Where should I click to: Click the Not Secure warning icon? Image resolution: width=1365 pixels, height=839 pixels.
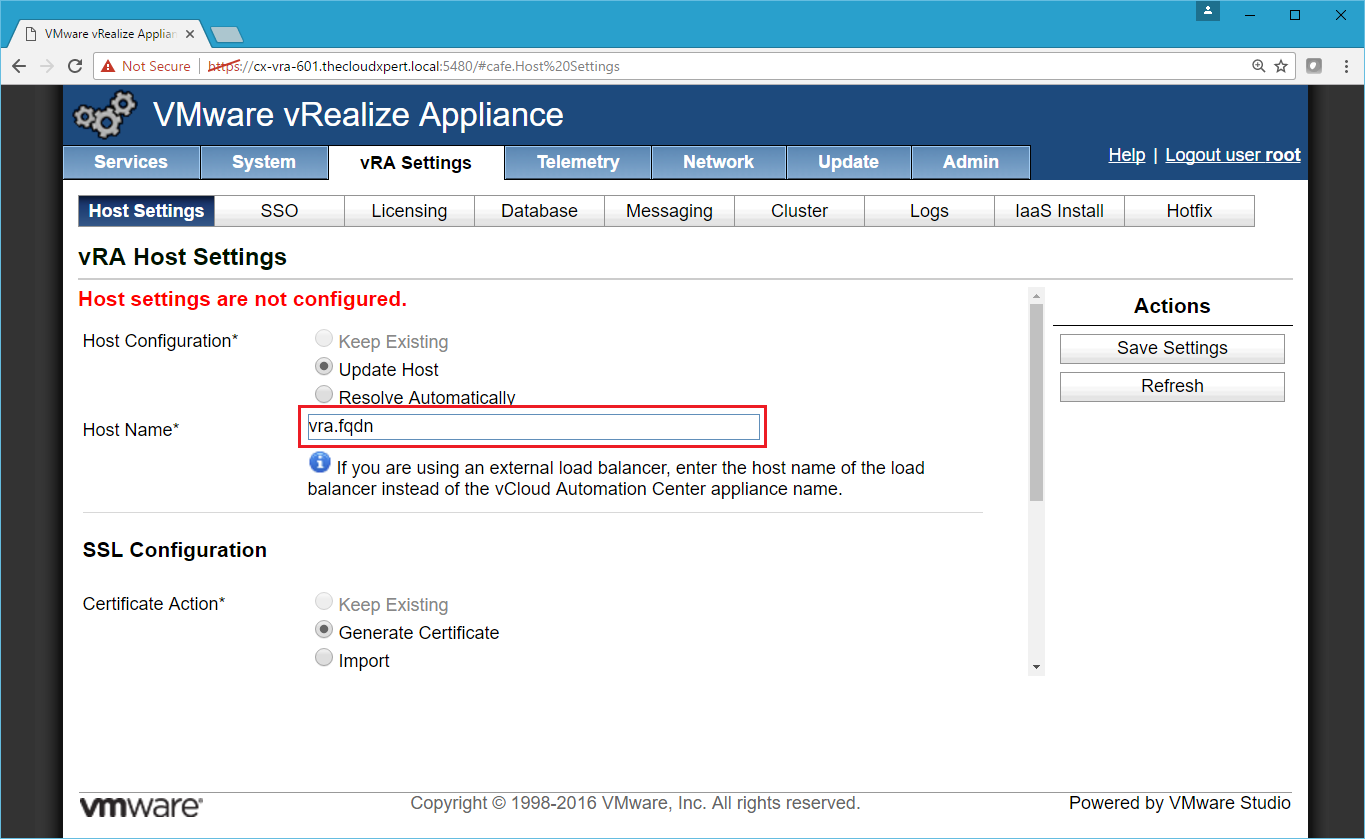(108, 66)
